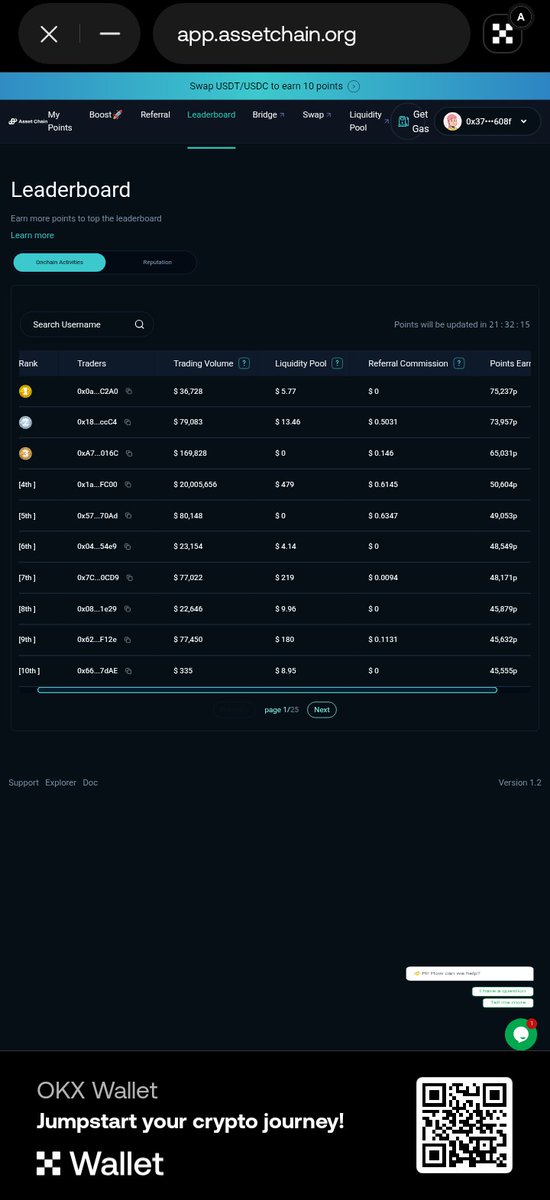
Task: Open the Doc footer link
Action: pyautogui.click(x=90, y=782)
